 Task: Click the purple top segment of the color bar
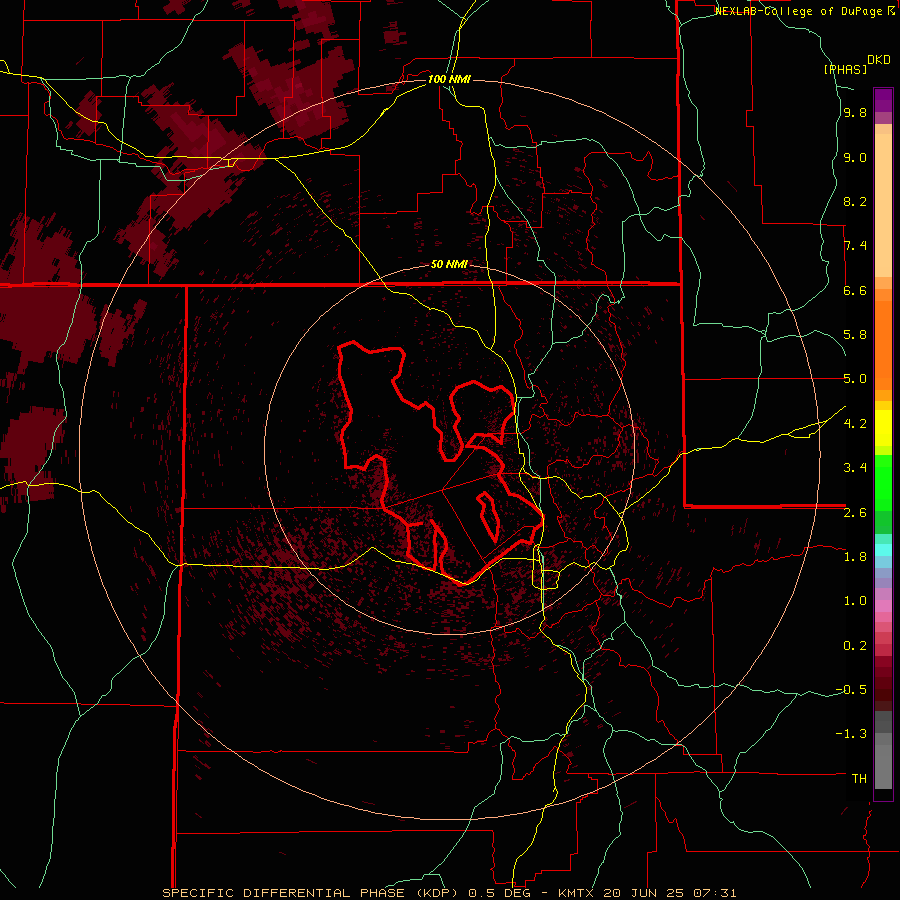883,100
